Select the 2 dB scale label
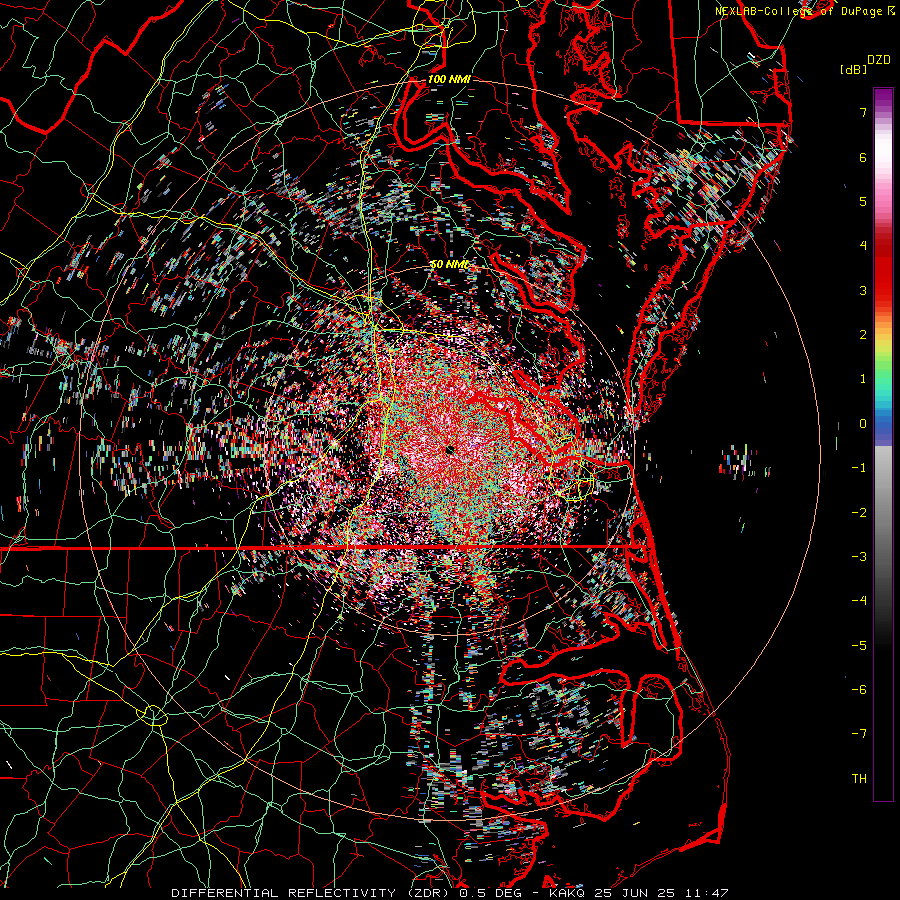This screenshot has width=900, height=900. coord(863,335)
